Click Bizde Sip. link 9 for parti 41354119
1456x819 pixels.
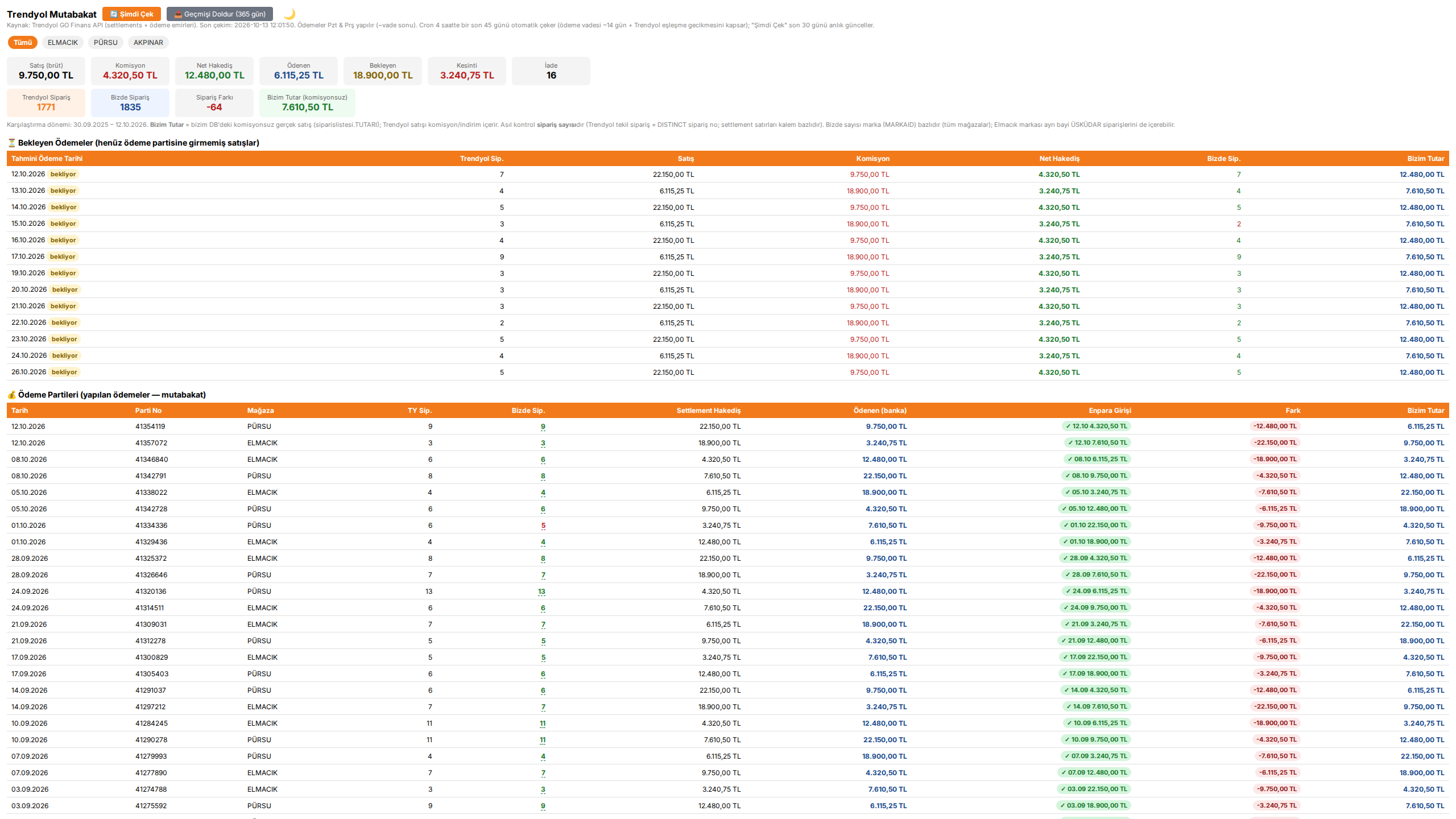click(x=543, y=427)
